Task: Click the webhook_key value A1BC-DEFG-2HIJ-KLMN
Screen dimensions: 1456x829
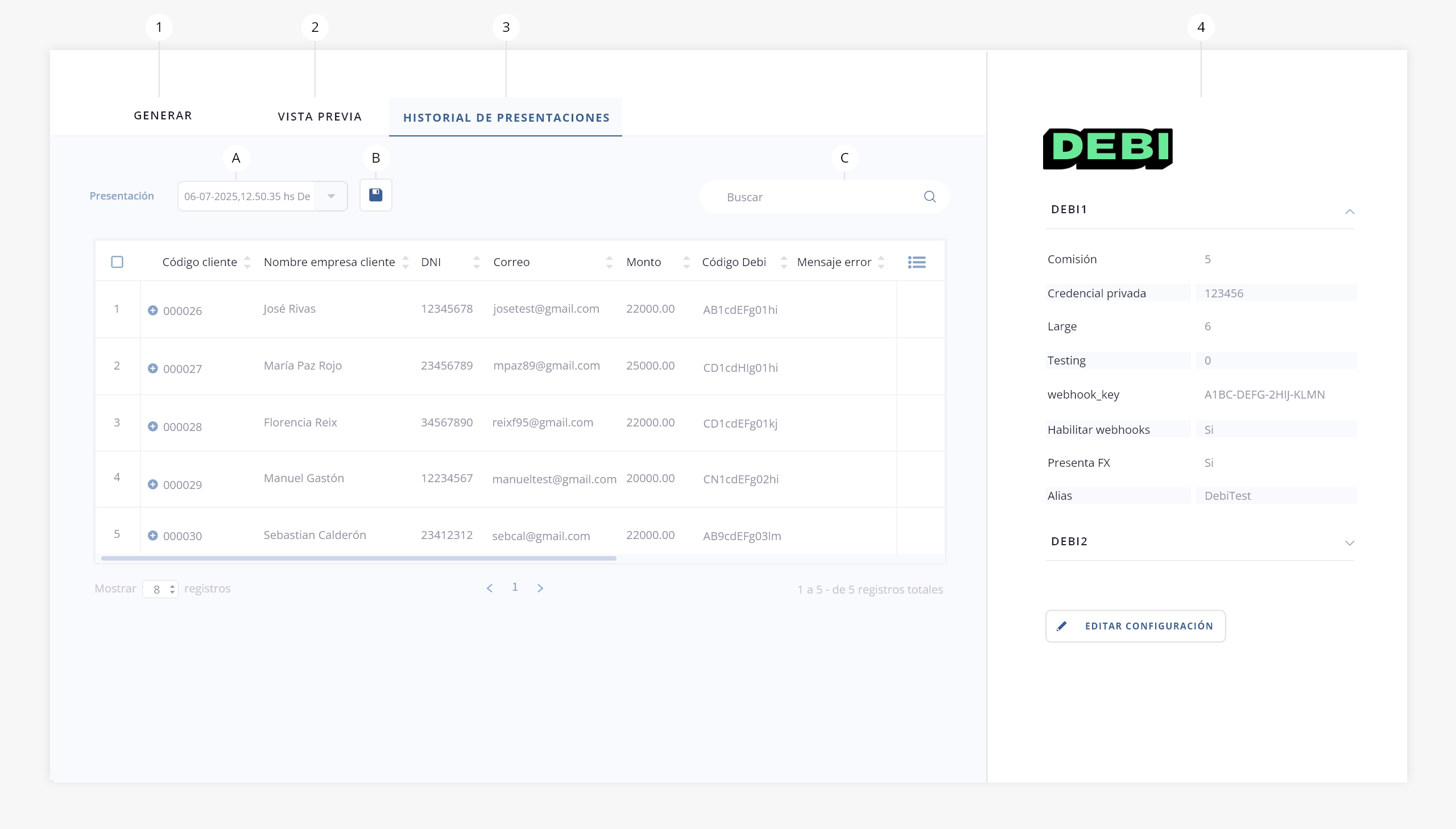Action: tap(1264, 395)
